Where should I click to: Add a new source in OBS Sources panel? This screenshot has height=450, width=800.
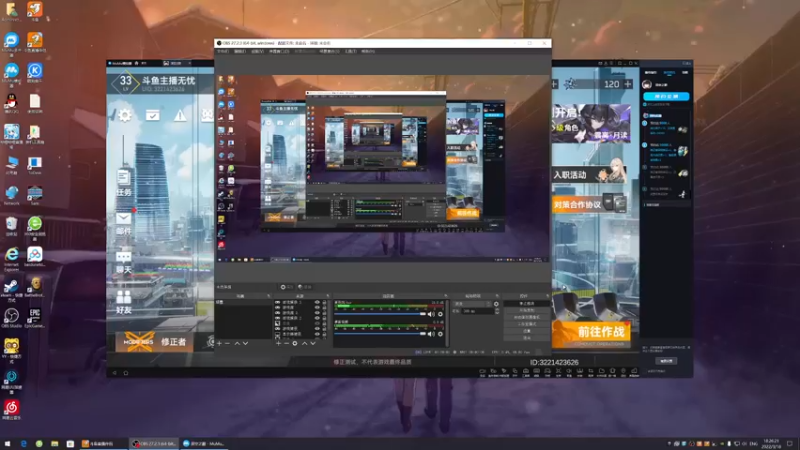tap(278, 343)
